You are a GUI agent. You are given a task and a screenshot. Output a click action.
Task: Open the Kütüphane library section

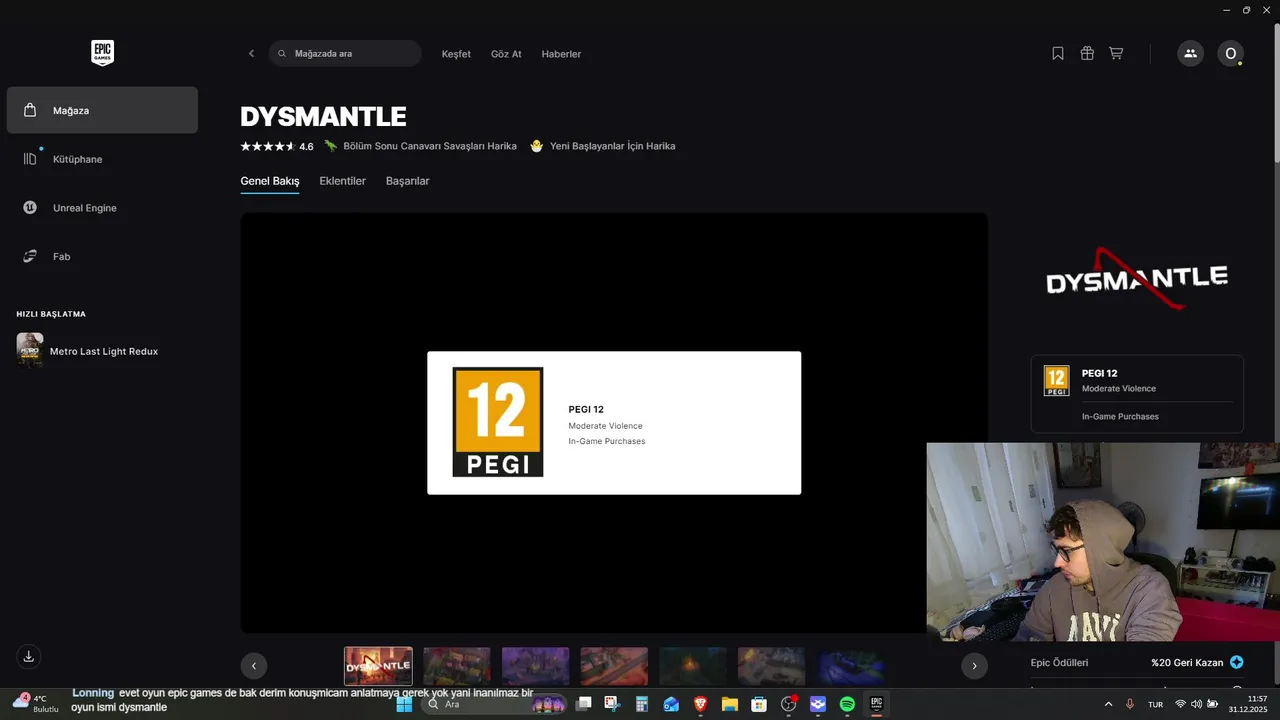(x=102, y=159)
